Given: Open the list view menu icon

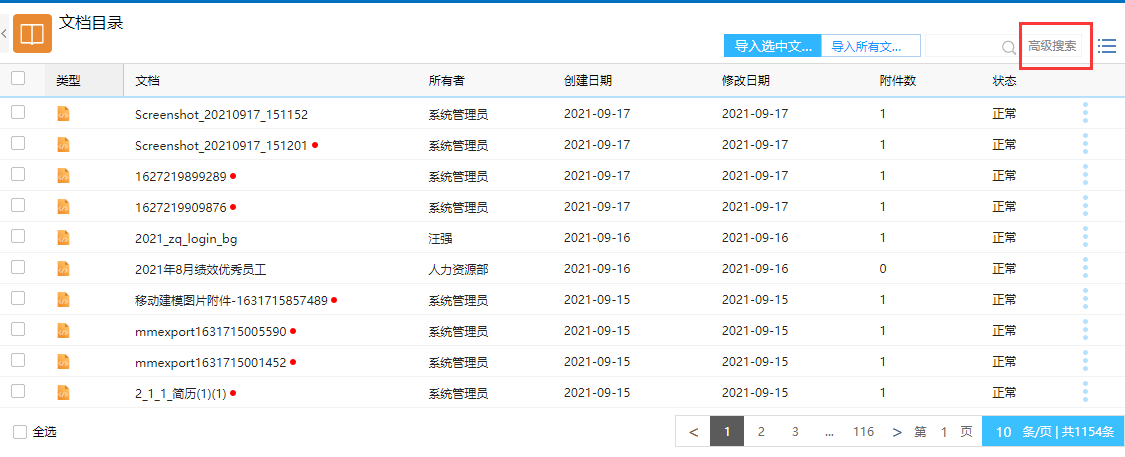Looking at the screenshot, I should [1107, 46].
